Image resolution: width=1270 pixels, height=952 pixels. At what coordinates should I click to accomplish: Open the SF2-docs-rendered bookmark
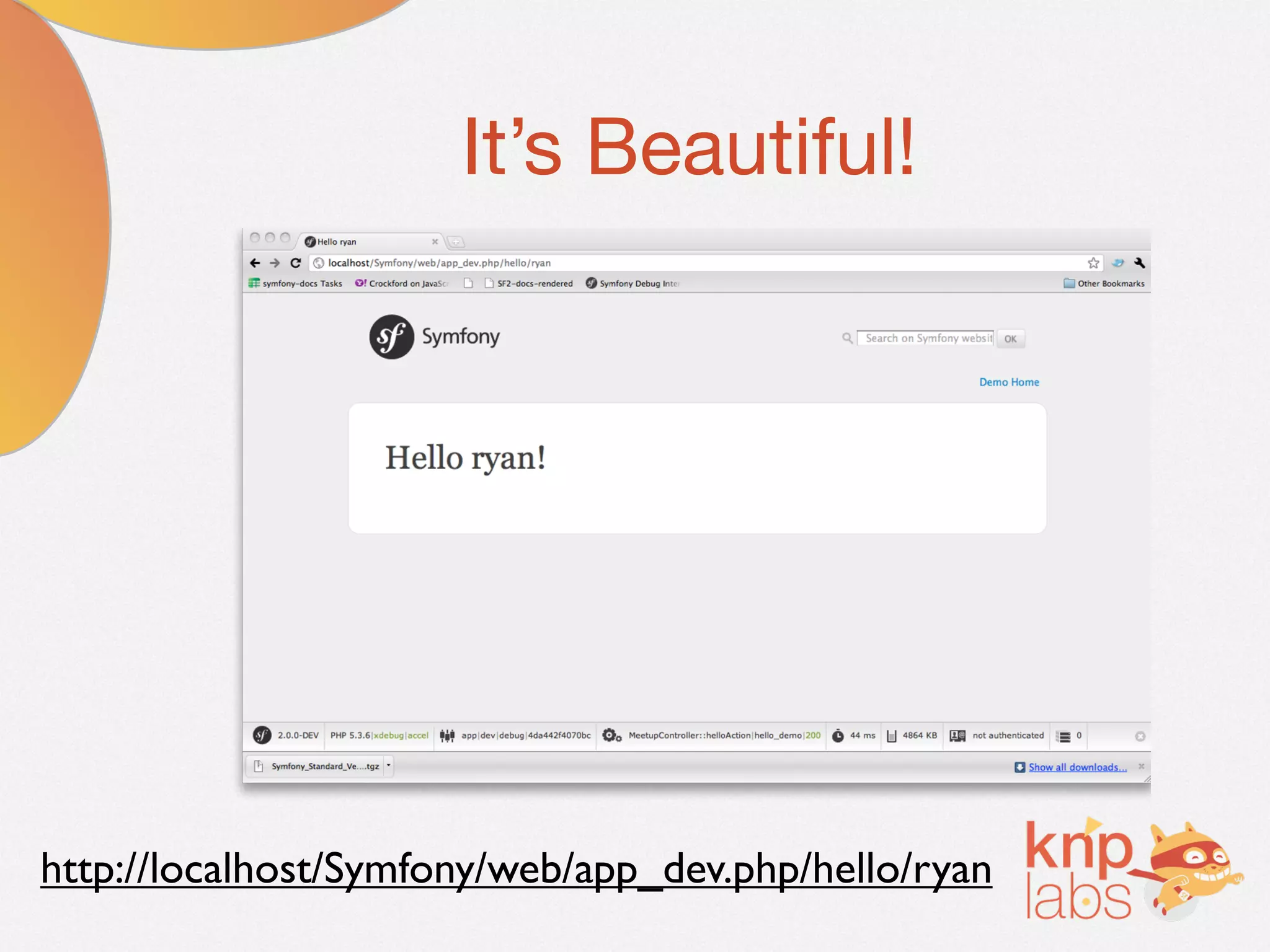coord(528,283)
